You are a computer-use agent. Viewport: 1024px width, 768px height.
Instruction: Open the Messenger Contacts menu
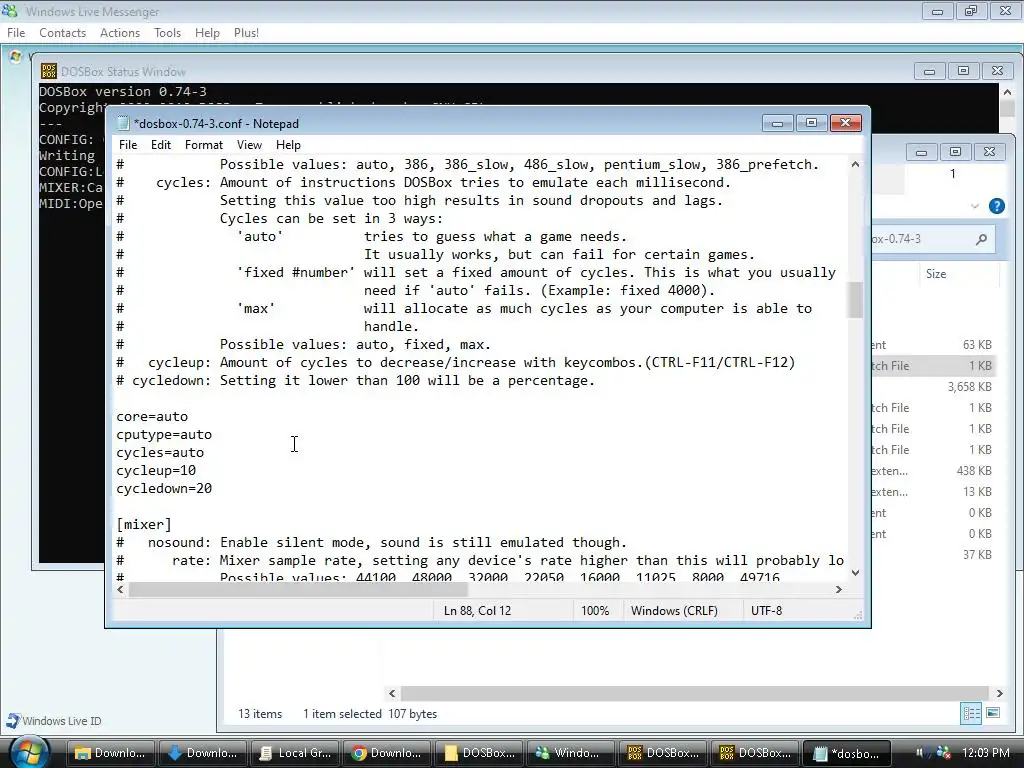pos(63,33)
